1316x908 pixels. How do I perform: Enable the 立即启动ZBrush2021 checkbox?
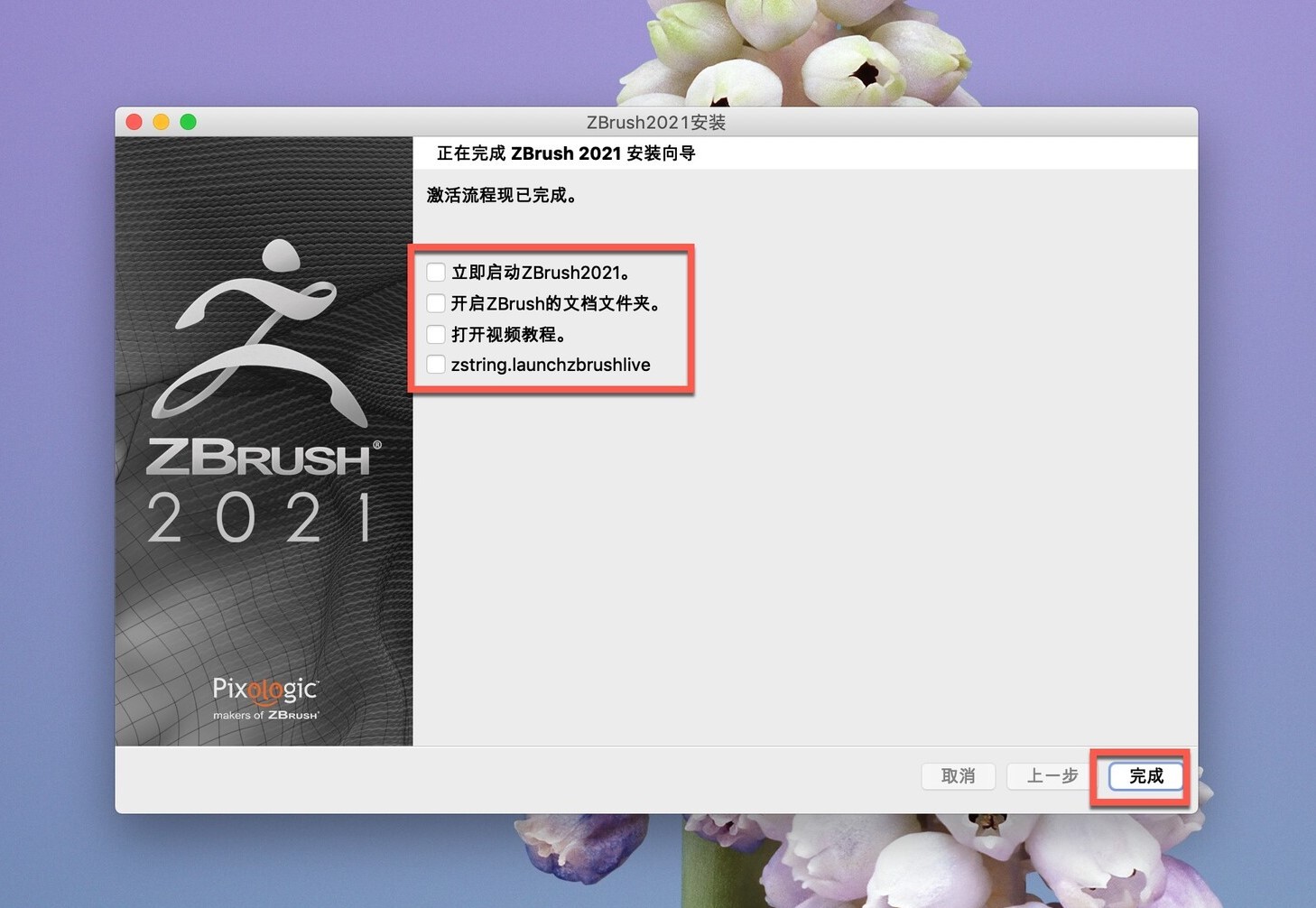point(436,272)
